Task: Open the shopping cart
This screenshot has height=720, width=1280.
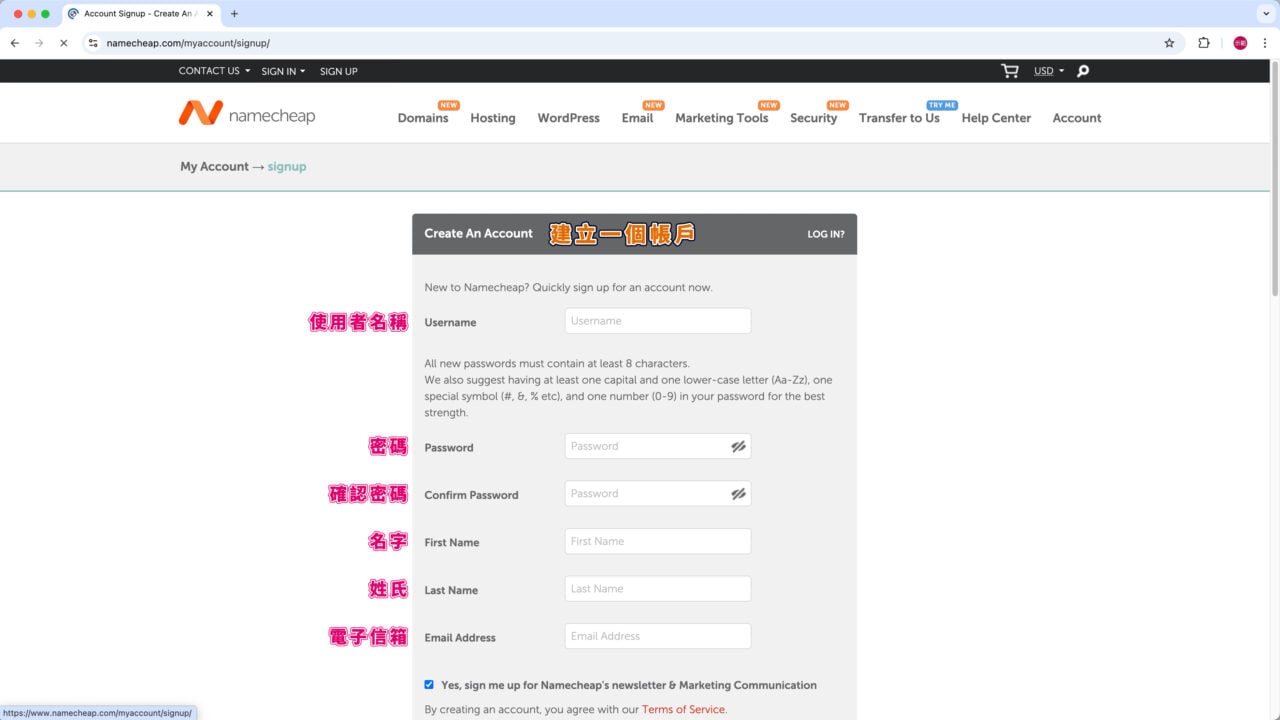Action: [1008, 71]
